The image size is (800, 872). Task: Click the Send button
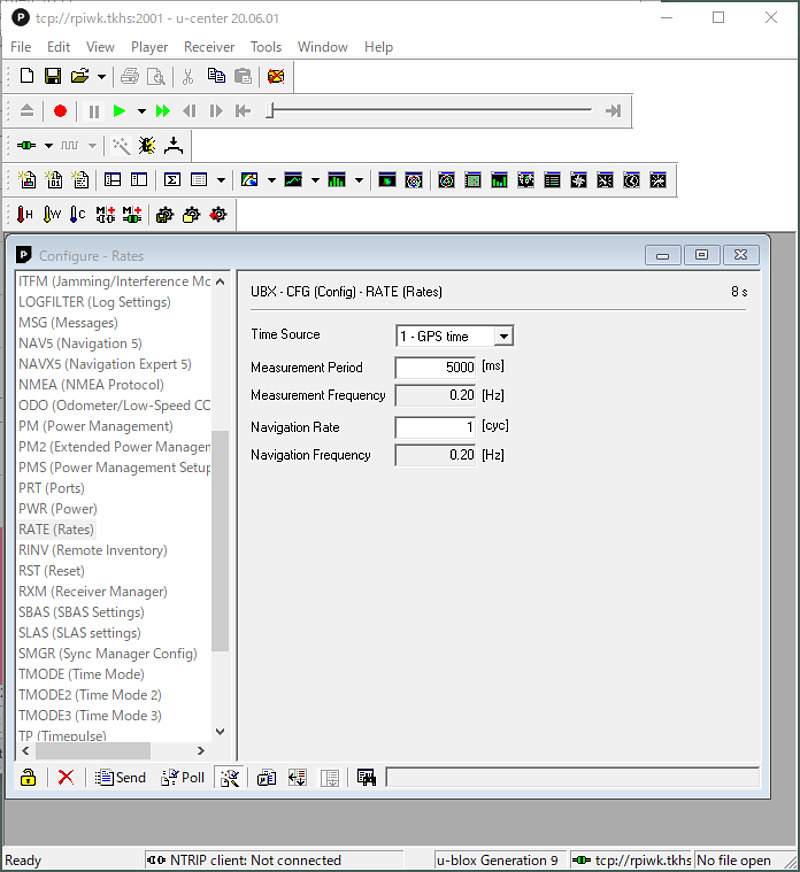121,777
